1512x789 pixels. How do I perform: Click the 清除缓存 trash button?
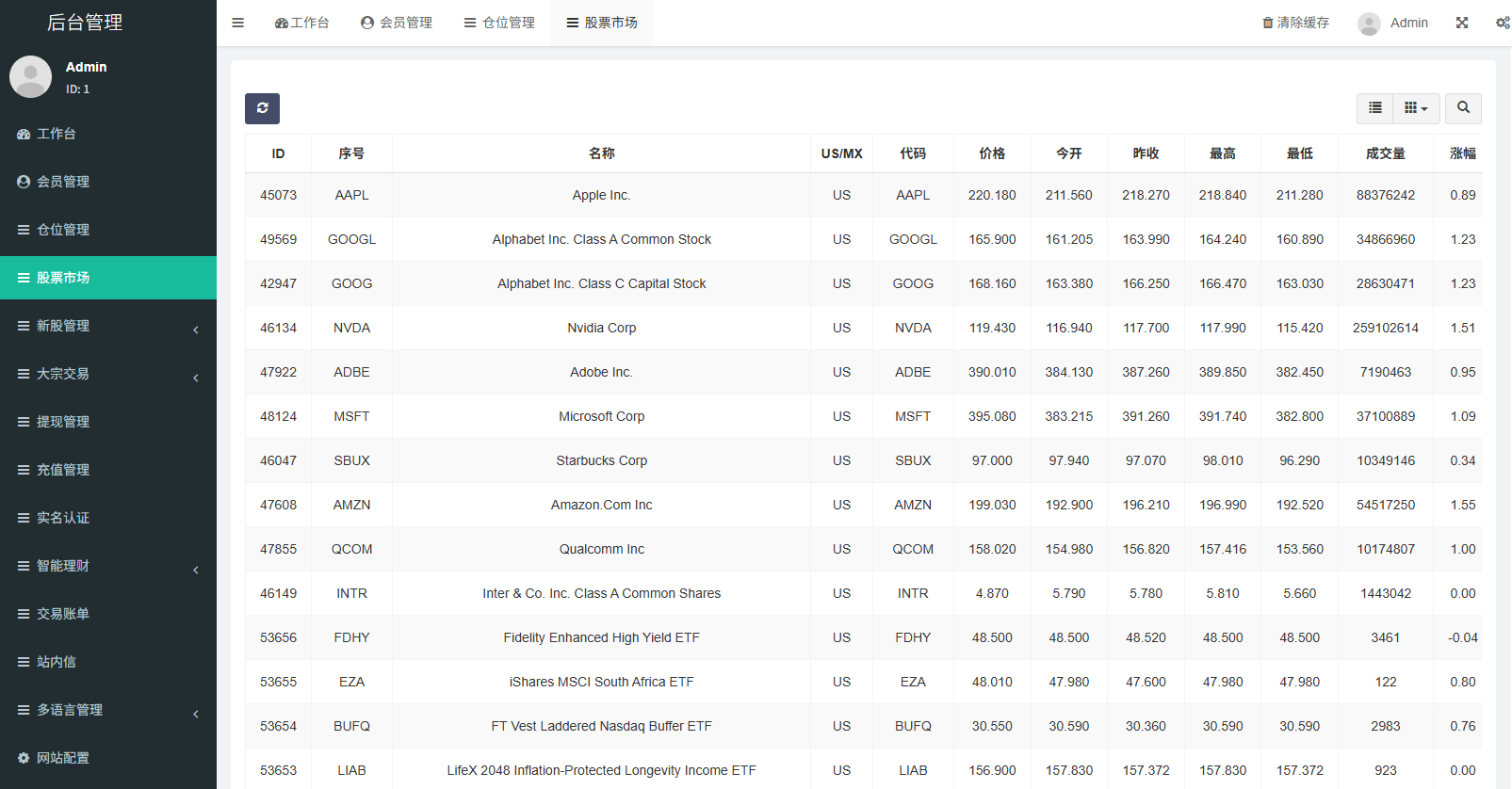tap(1295, 23)
